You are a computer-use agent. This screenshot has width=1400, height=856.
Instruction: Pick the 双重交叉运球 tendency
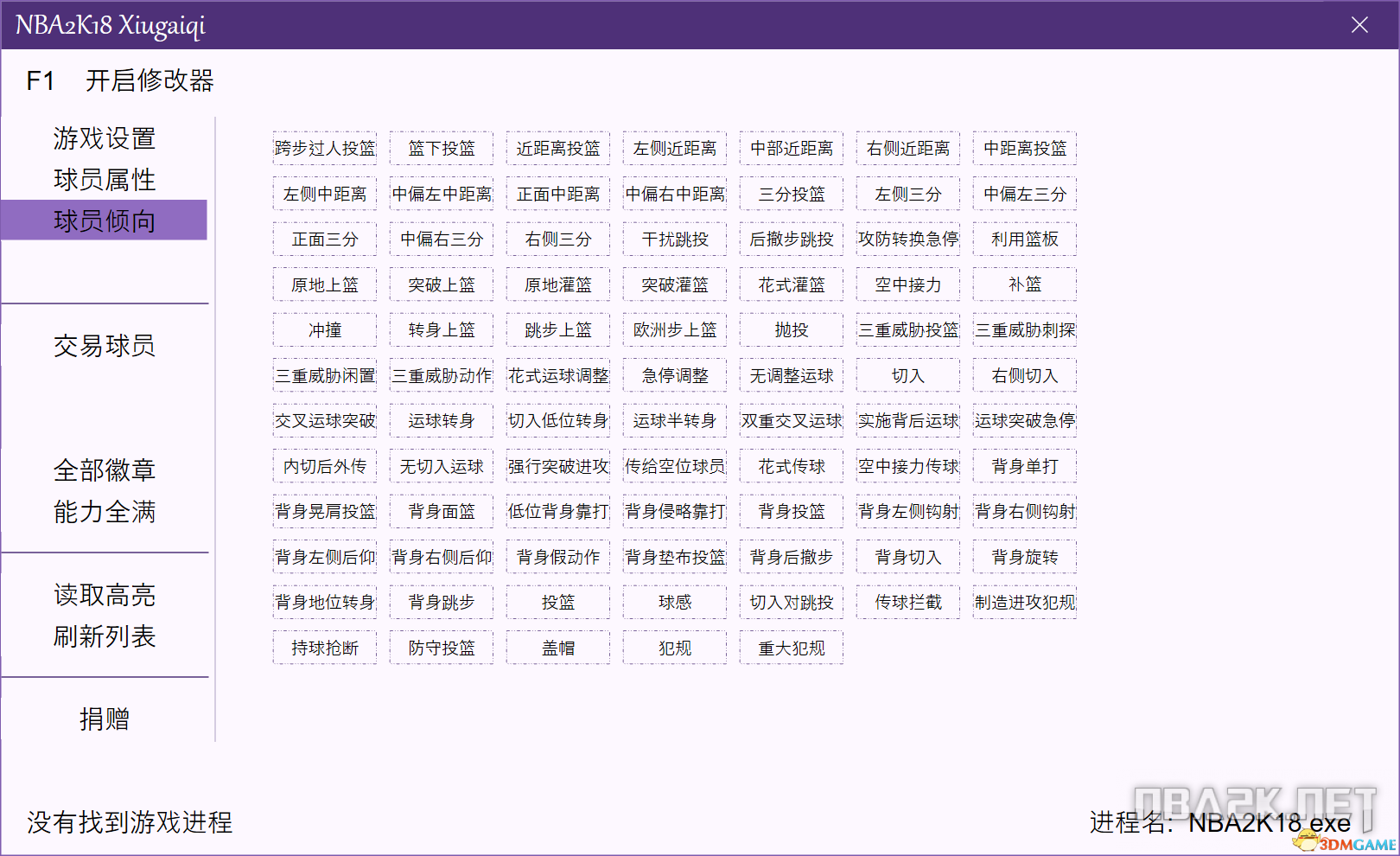(x=792, y=420)
